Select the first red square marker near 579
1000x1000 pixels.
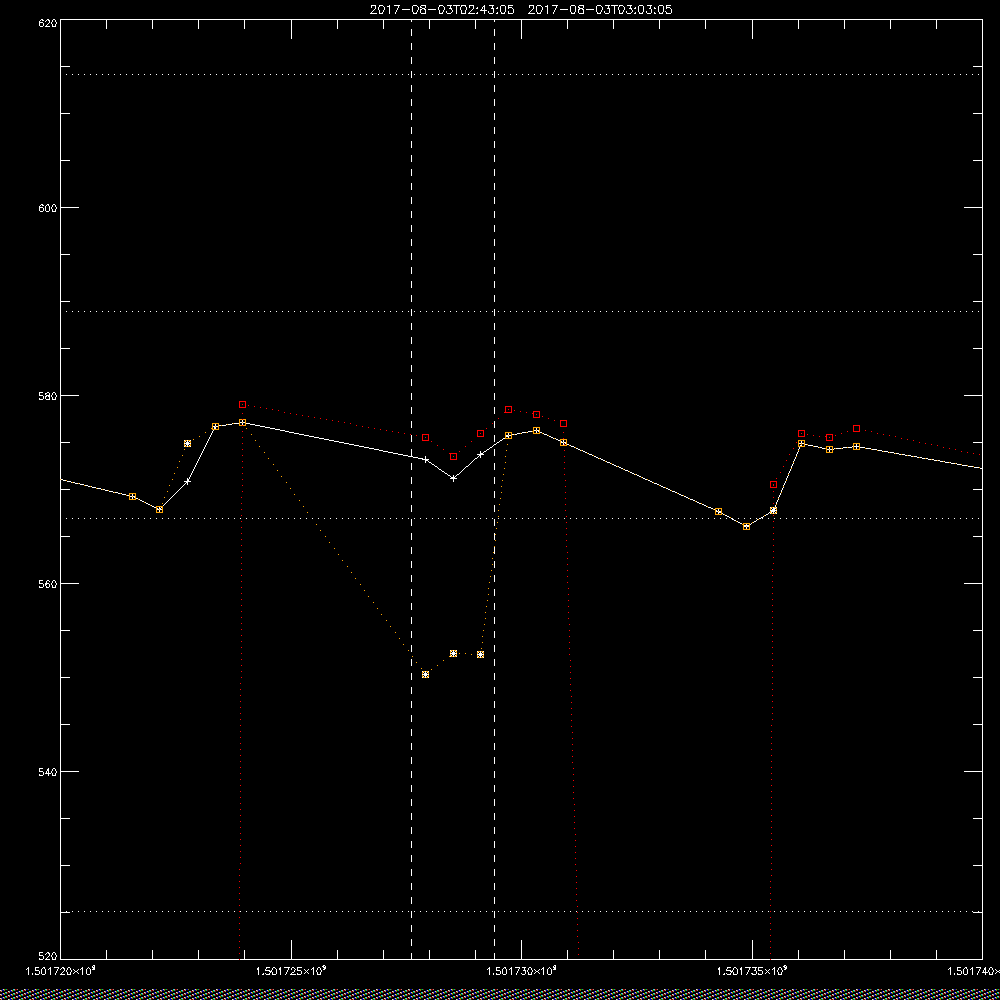242,404
